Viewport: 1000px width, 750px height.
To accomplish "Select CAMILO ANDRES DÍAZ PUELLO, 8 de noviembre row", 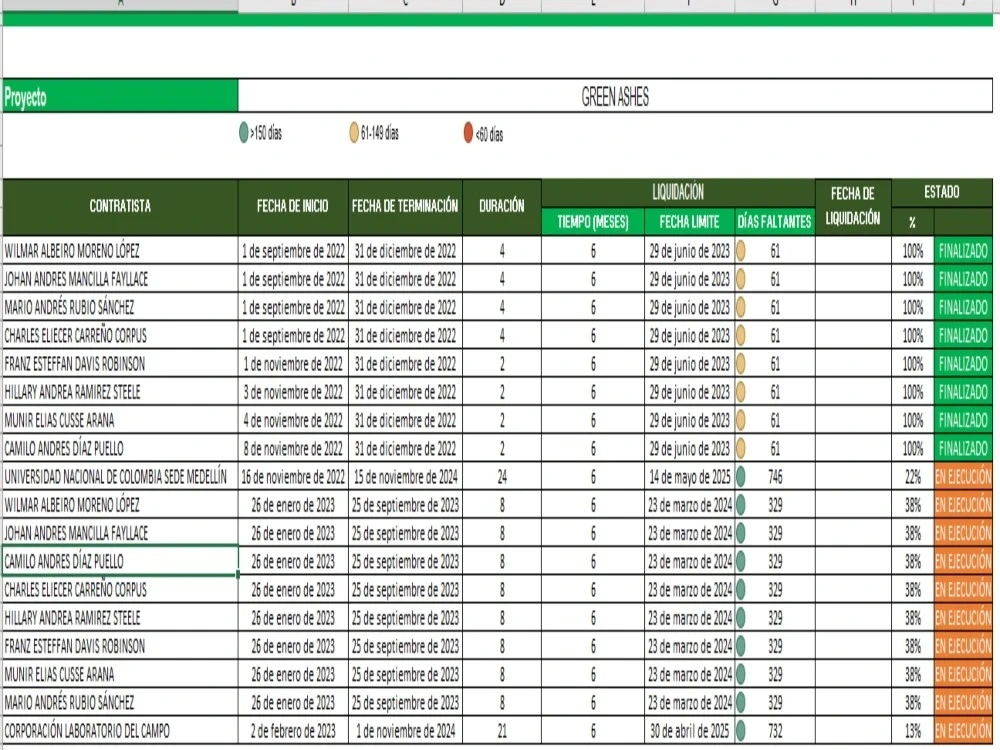I will coord(121,448).
